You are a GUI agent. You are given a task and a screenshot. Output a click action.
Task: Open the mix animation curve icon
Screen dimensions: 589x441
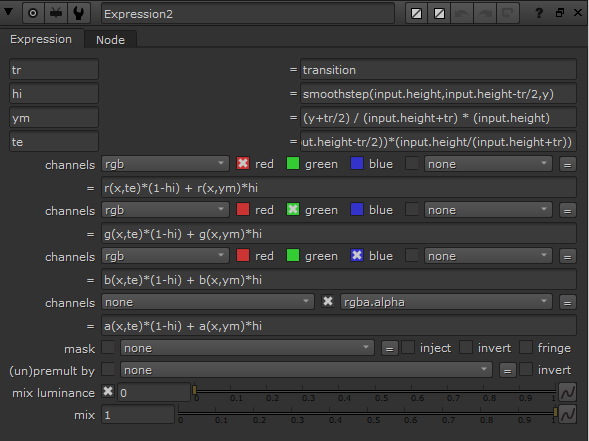pos(568,414)
